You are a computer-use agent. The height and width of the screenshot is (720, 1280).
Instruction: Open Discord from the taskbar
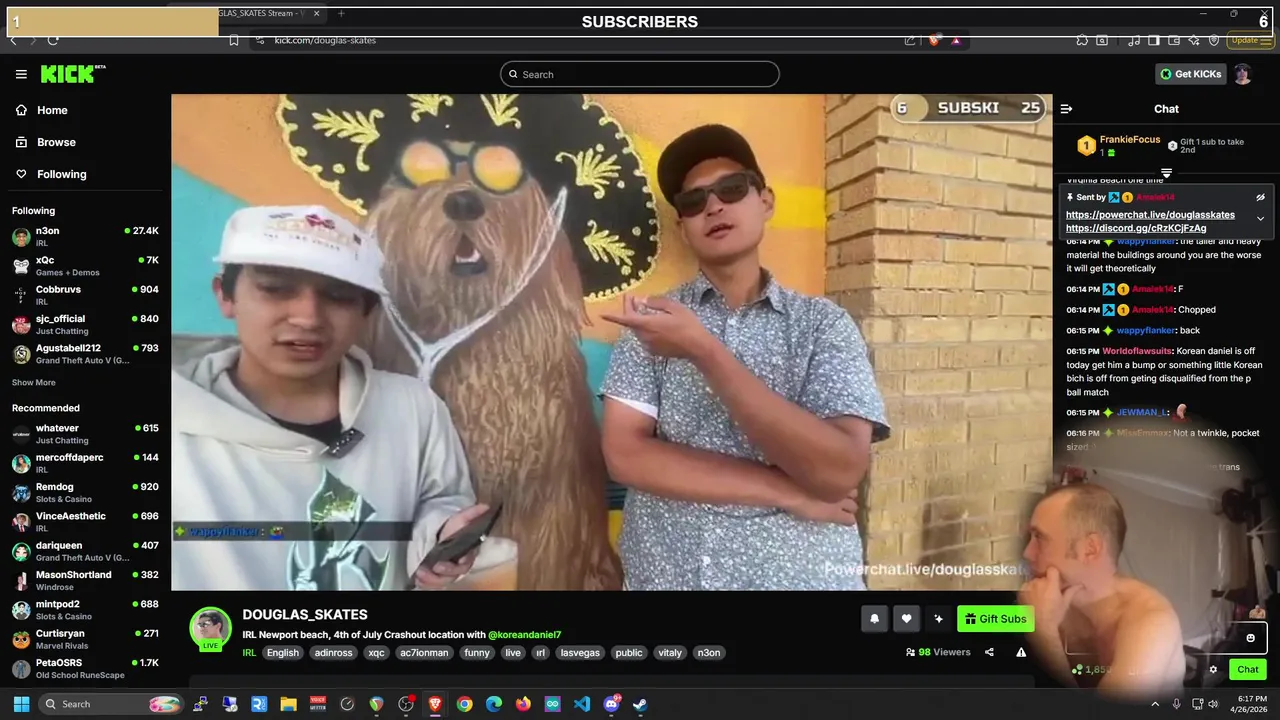[611, 704]
